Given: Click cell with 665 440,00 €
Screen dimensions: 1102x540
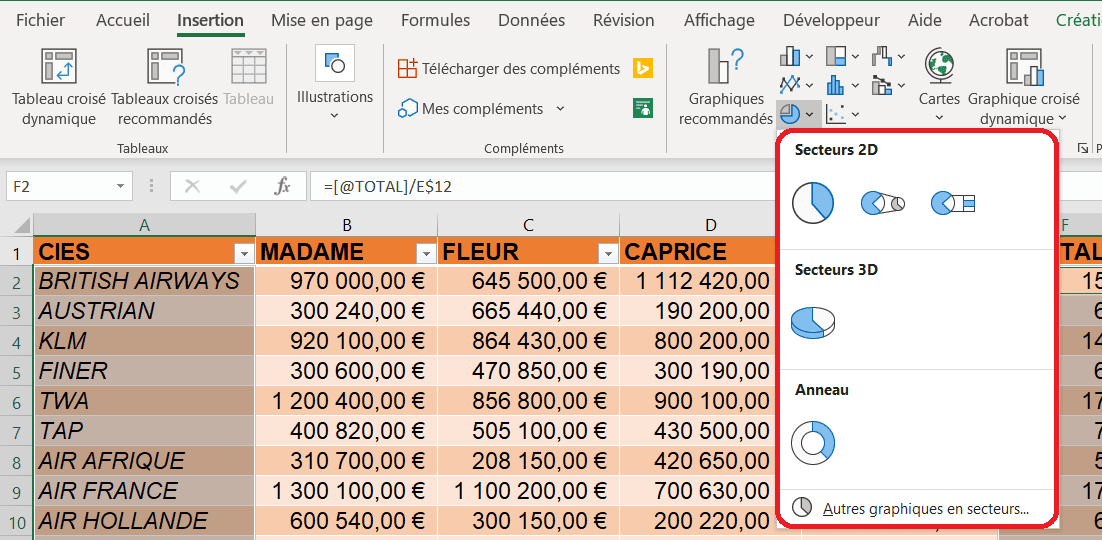Looking at the screenshot, I should pos(529,311).
